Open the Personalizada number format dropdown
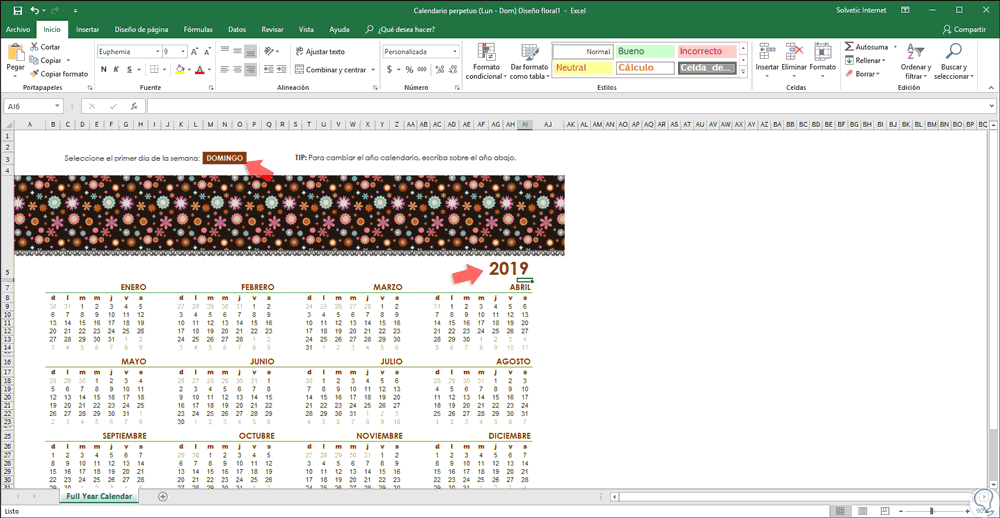 (x=455, y=52)
